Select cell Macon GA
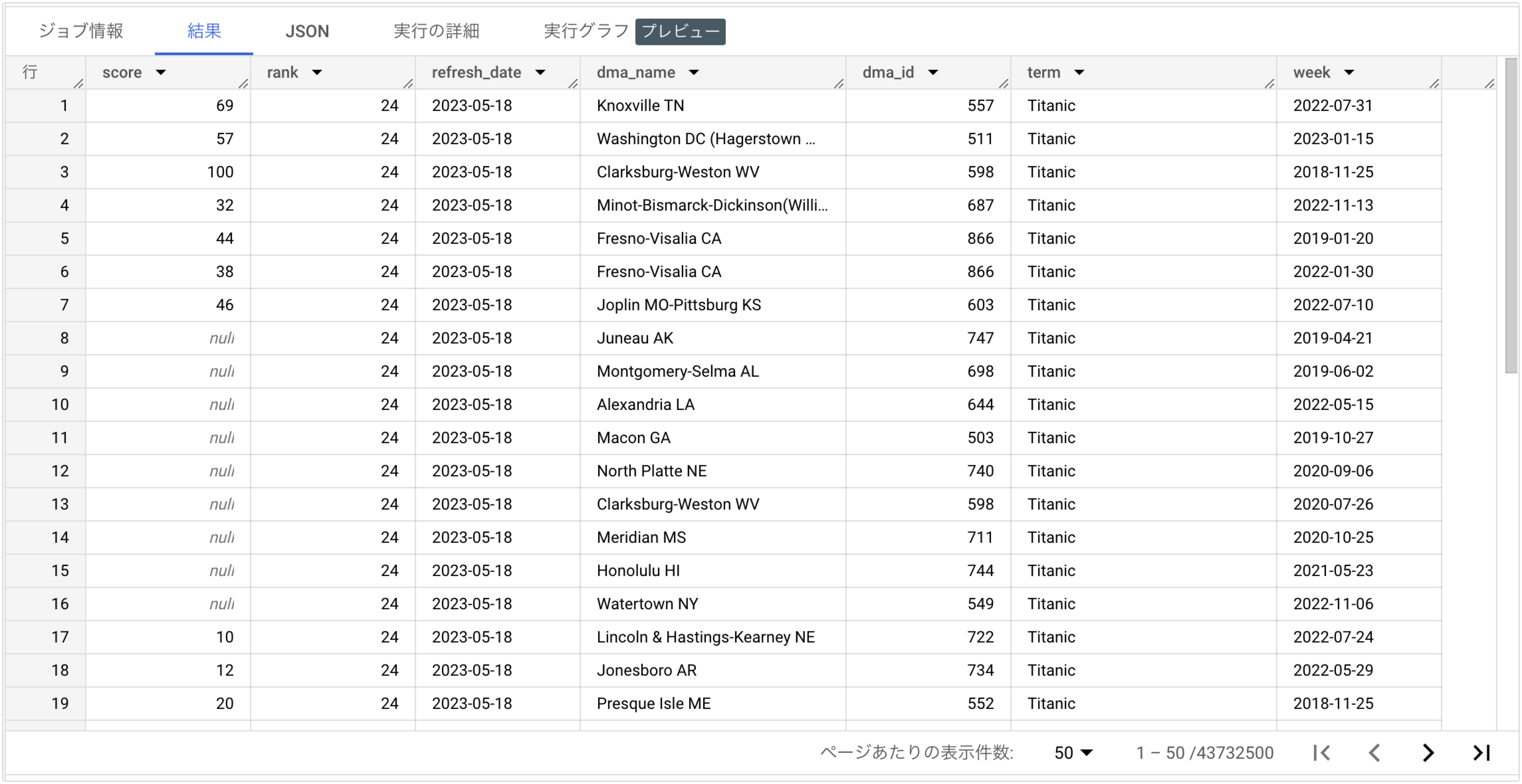Screen dimensions: 1522x784 coord(712,438)
